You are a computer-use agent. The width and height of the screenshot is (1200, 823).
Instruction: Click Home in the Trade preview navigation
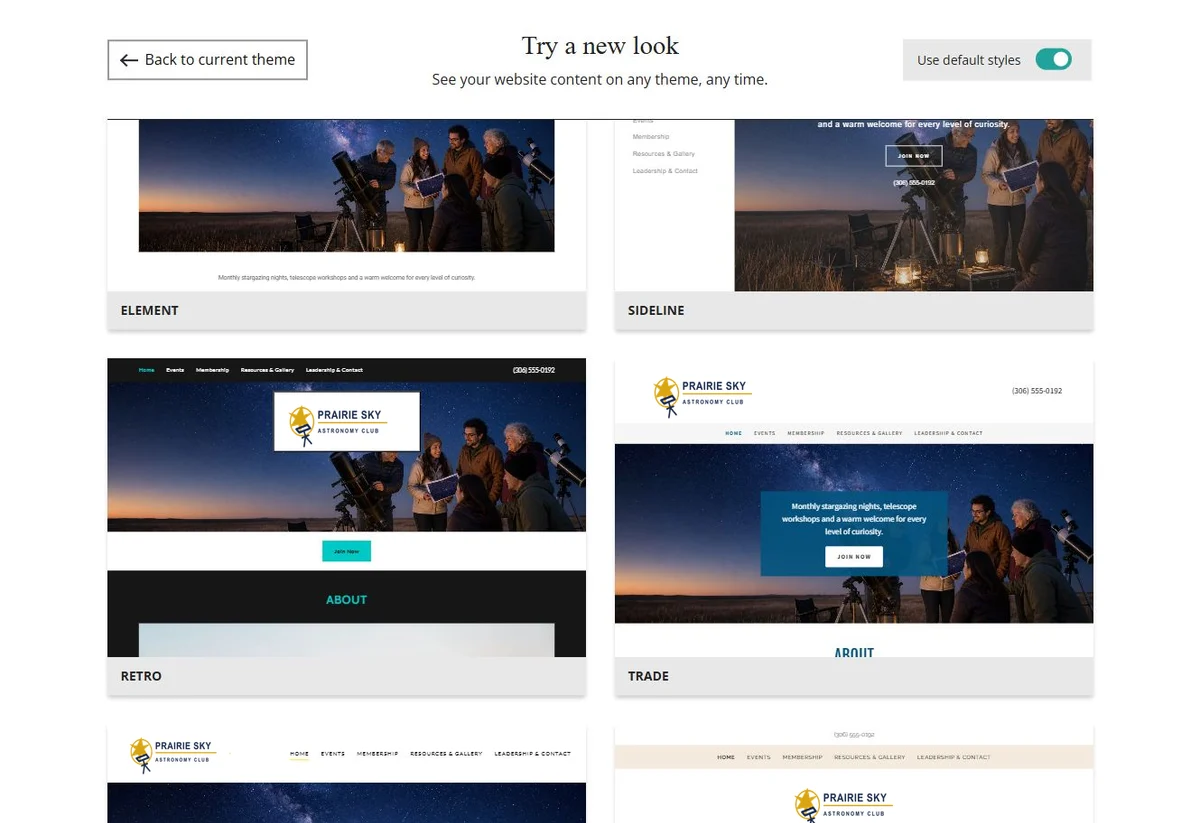(x=734, y=433)
